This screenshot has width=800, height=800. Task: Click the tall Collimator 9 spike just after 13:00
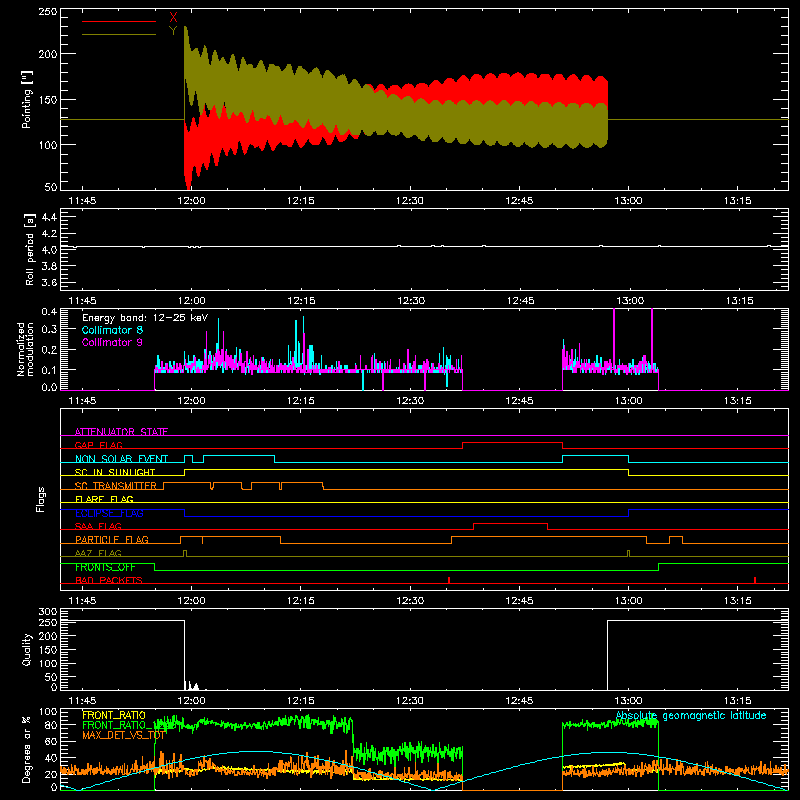tap(652, 336)
